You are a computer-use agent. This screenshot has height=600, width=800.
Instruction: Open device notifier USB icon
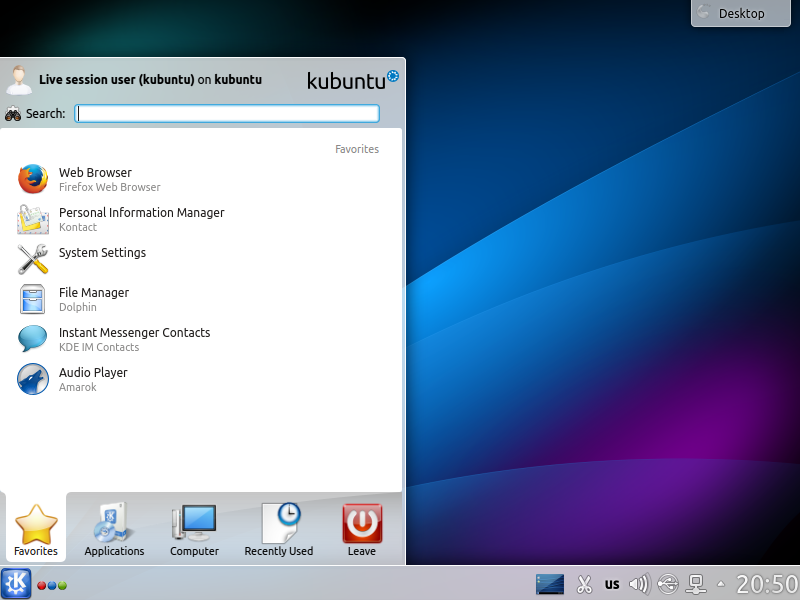[668, 584]
